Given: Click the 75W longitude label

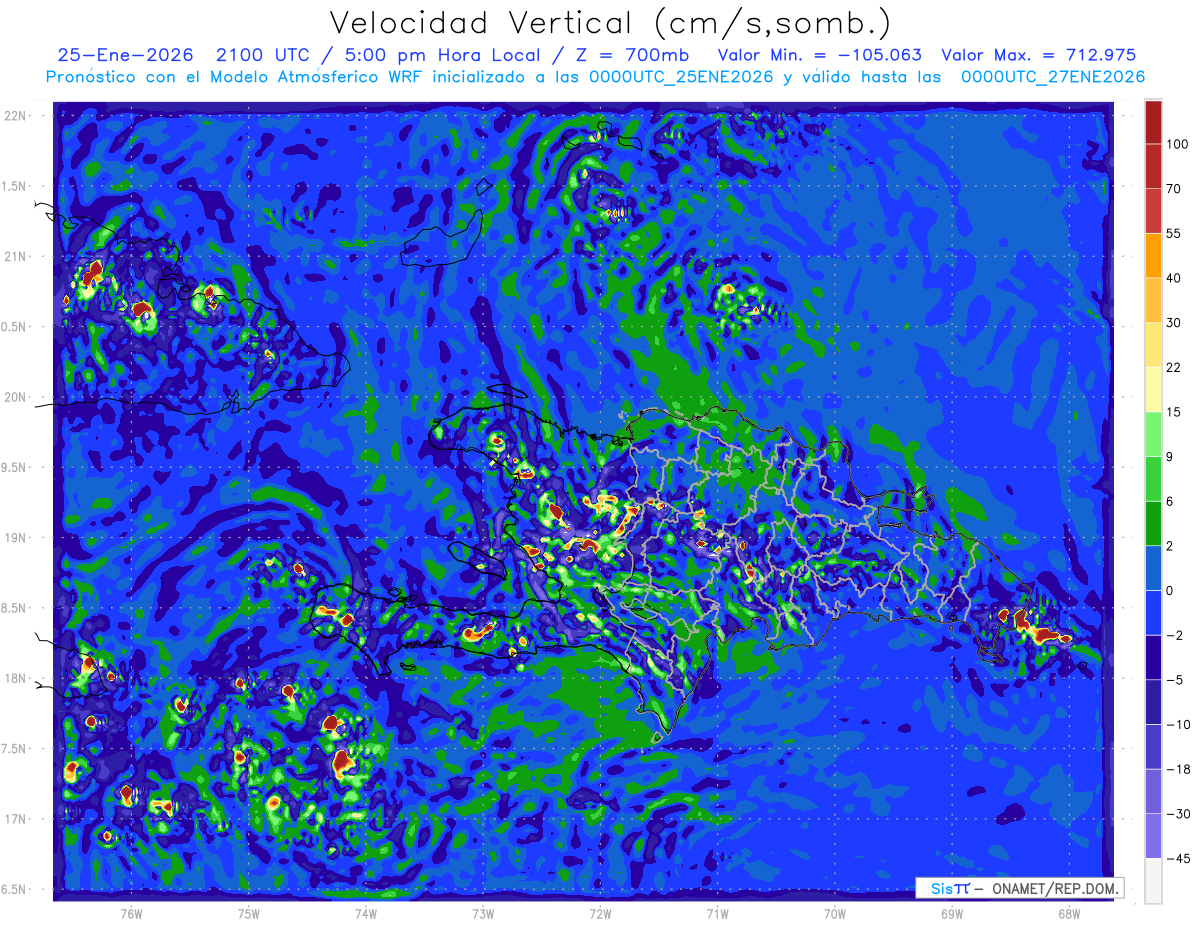Looking at the screenshot, I should click(249, 914).
